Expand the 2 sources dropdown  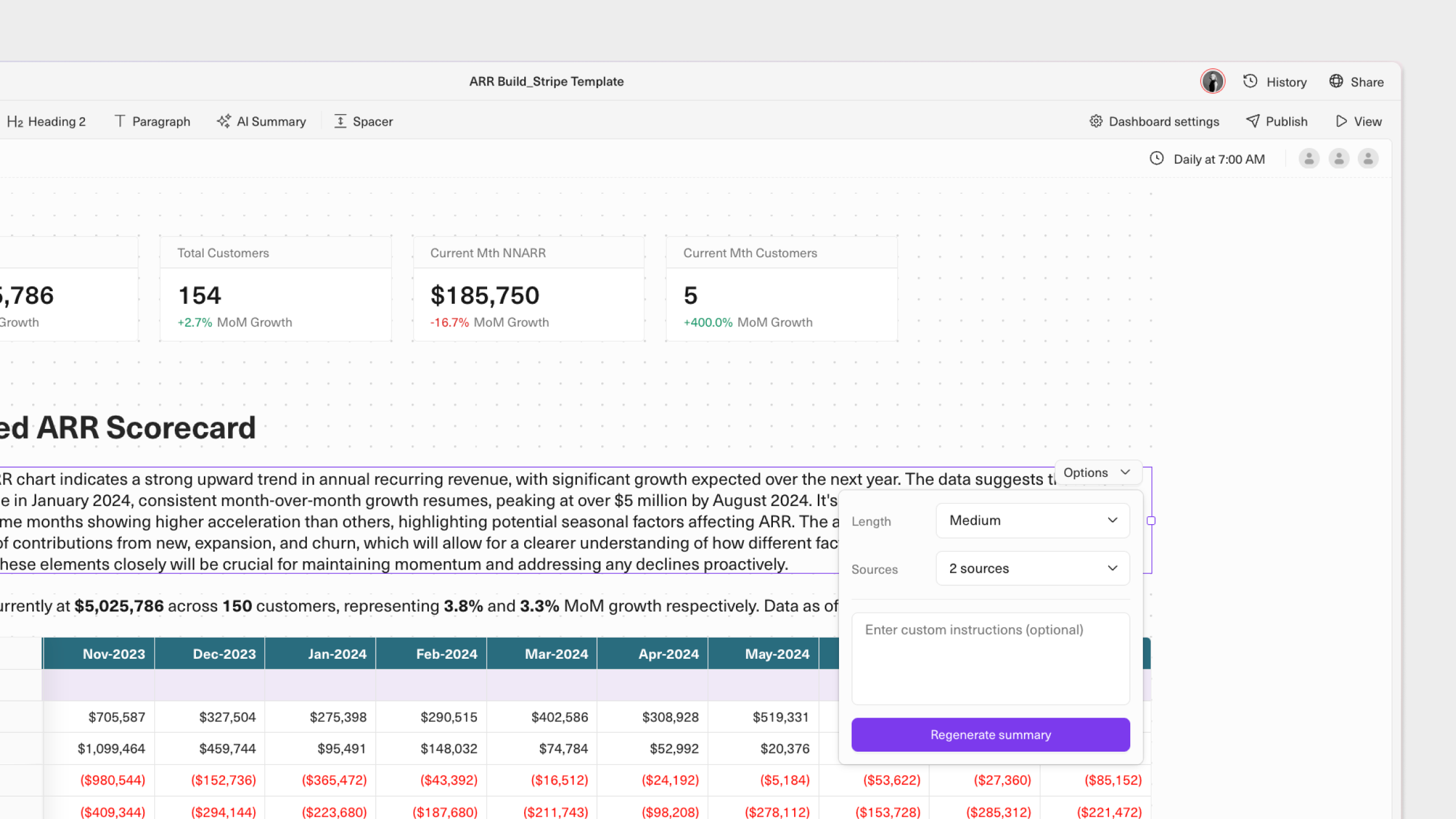point(1033,568)
